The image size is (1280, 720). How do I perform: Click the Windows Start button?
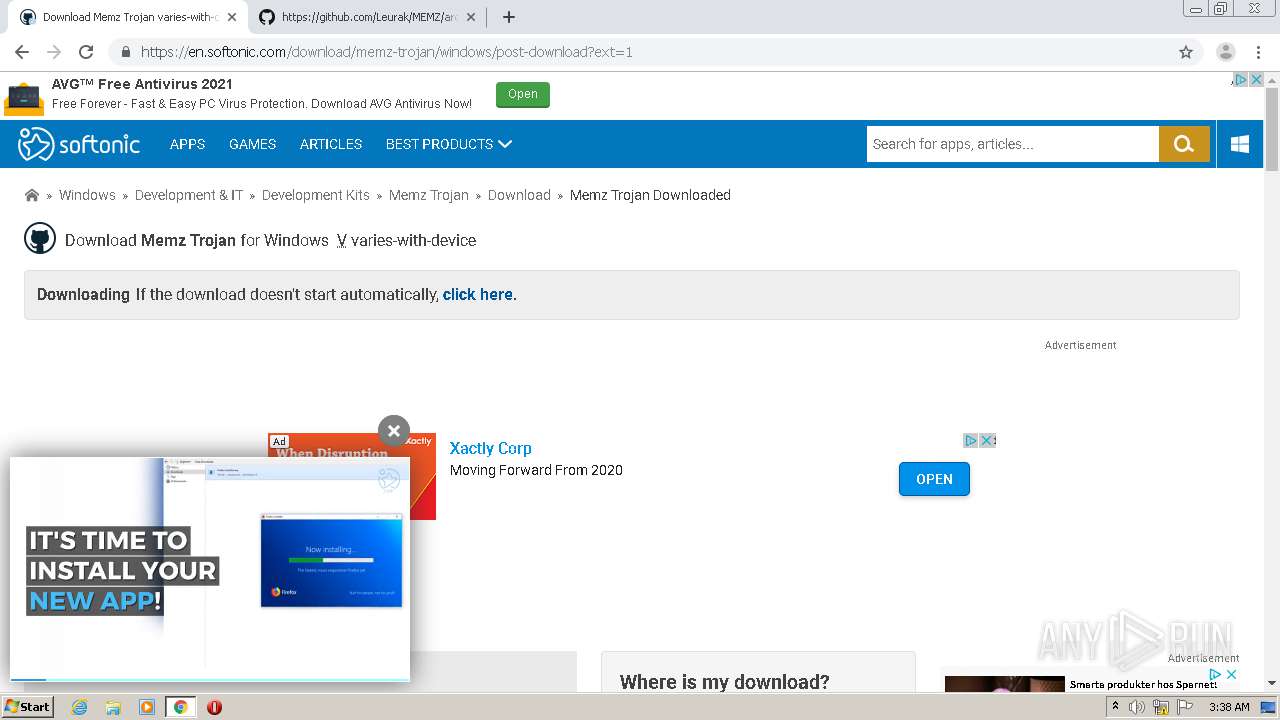coord(28,707)
